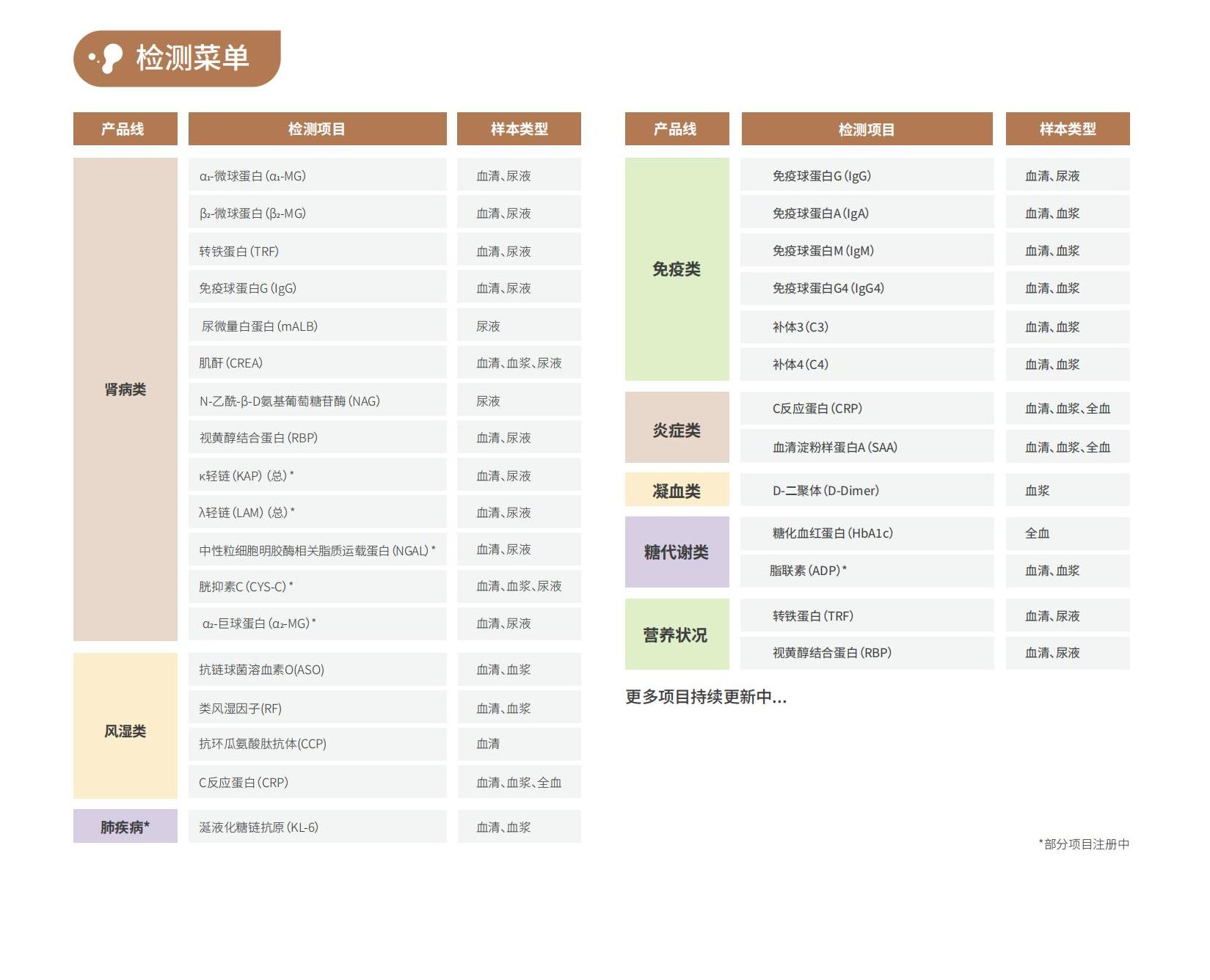The height and width of the screenshot is (980, 1210).
Task: Select the 肺疾病* category block
Action: click(x=125, y=827)
